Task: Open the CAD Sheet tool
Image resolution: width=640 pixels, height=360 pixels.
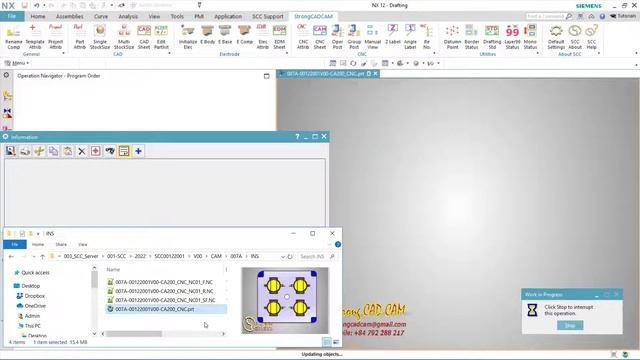Action: (144, 37)
